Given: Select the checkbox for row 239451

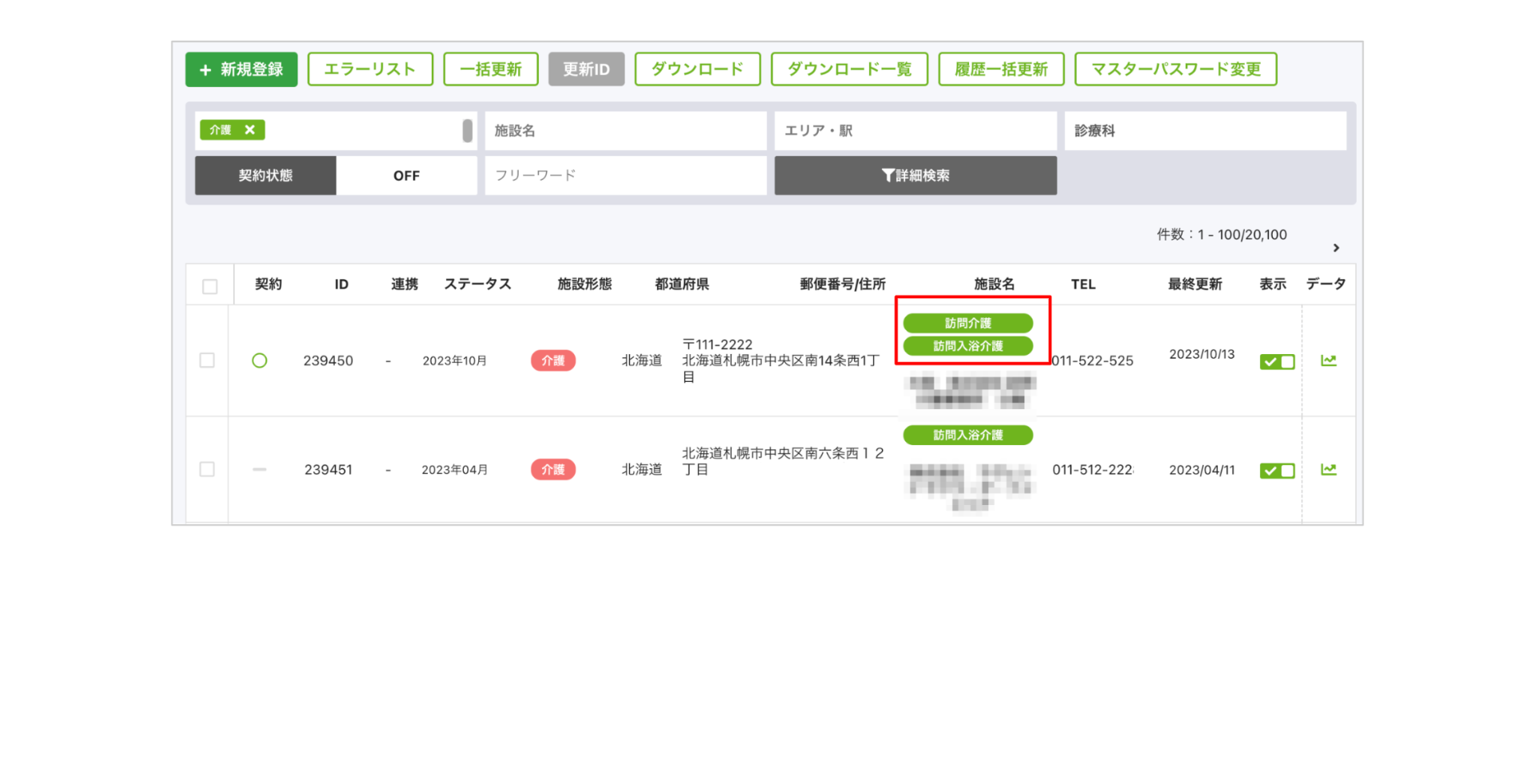Looking at the screenshot, I should click(x=207, y=469).
